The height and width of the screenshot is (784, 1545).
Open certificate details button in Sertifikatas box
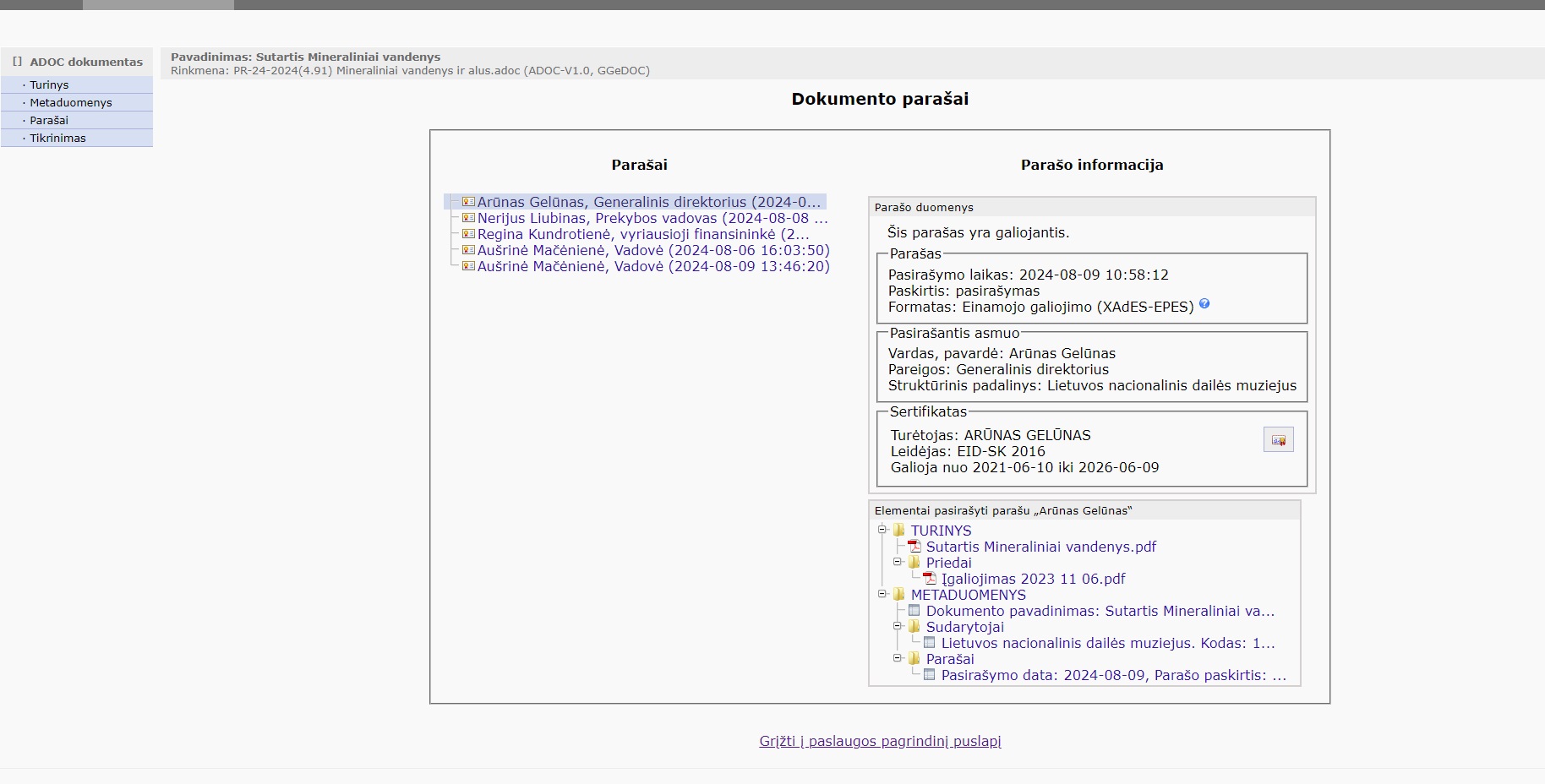1278,440
